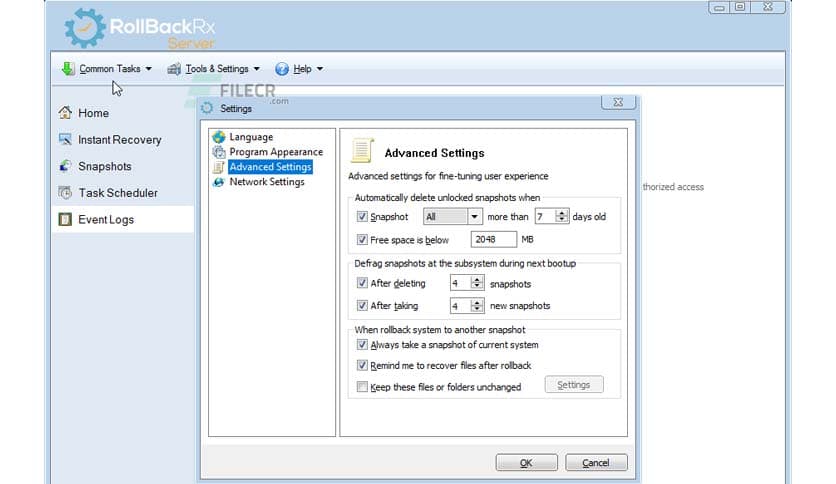Uncheck Always take a snapshot of current system

coord(362,344)
